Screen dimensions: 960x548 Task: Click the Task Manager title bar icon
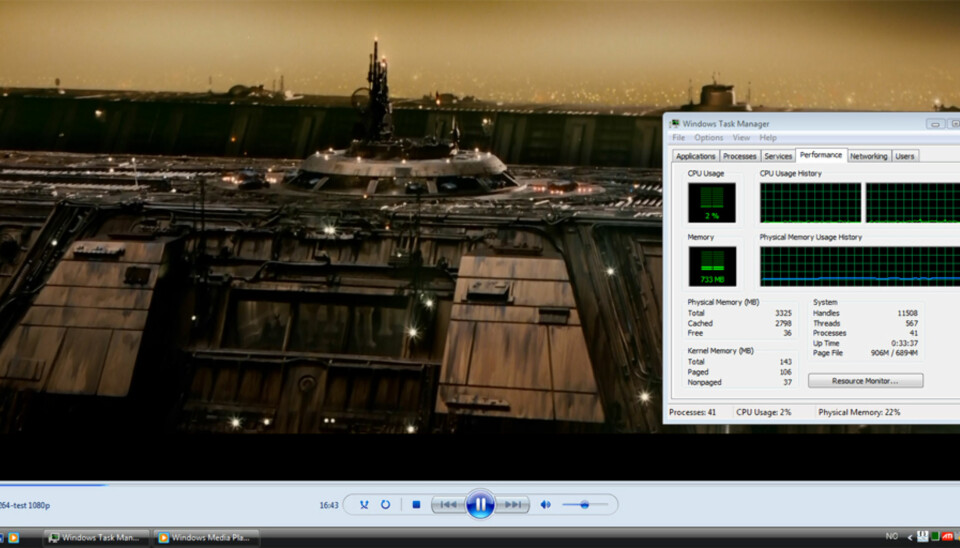(x=675, y=124)
